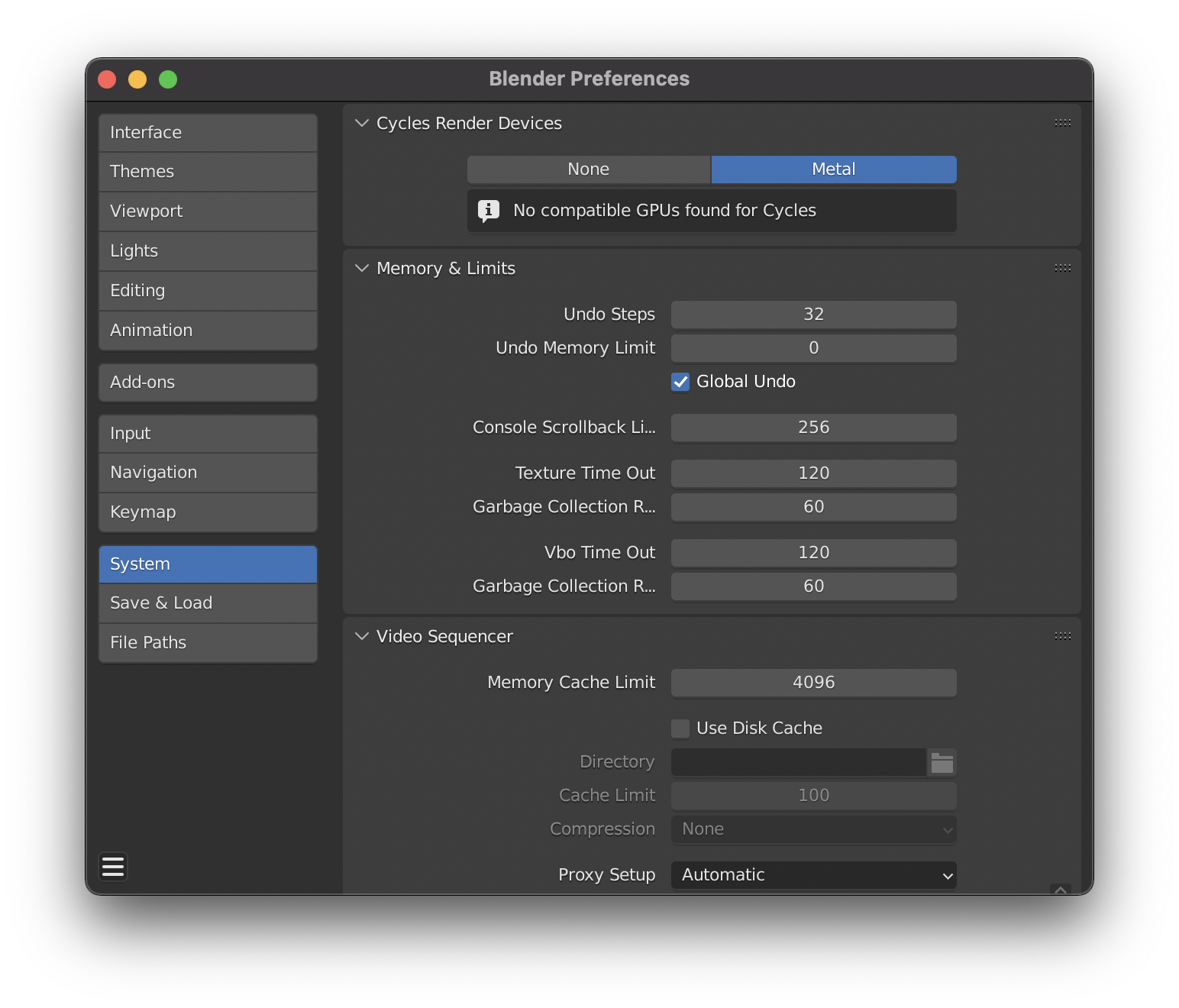Screen dimensions: 1179x1008
Task: Select None as Cycles render device
Action: (589, 170)
